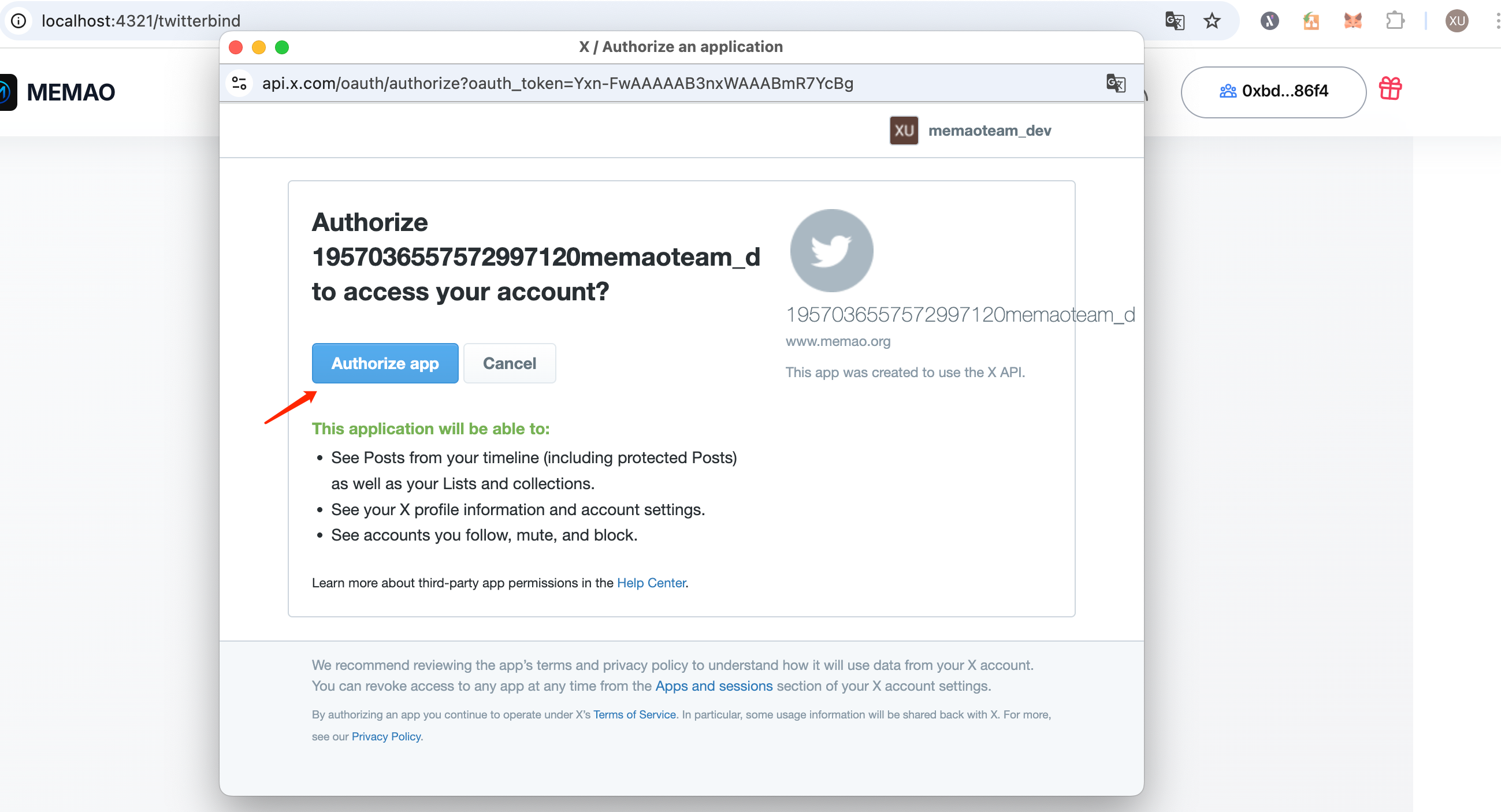Click the wallet address 0xbd...86f4 button
The width and height of the screenshot is (1501, 812).
[x=1273, y=91]
